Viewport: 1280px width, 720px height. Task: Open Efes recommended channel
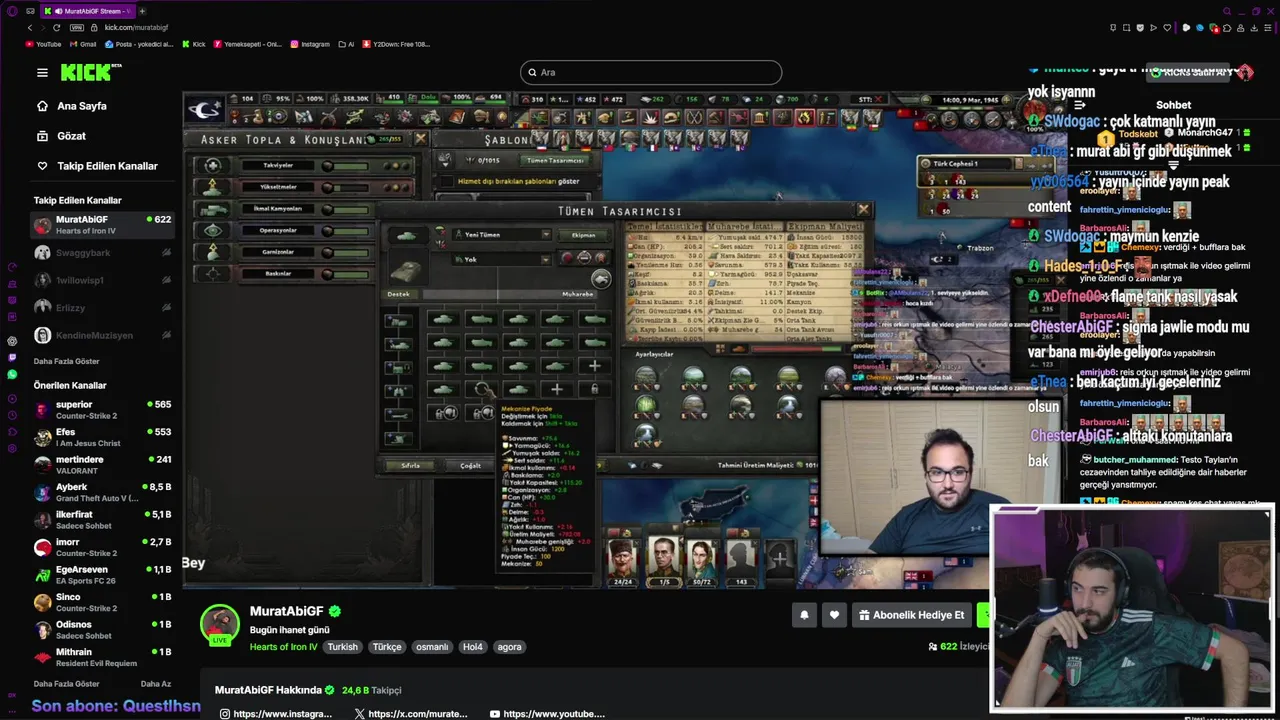click(x=102, y=437)
